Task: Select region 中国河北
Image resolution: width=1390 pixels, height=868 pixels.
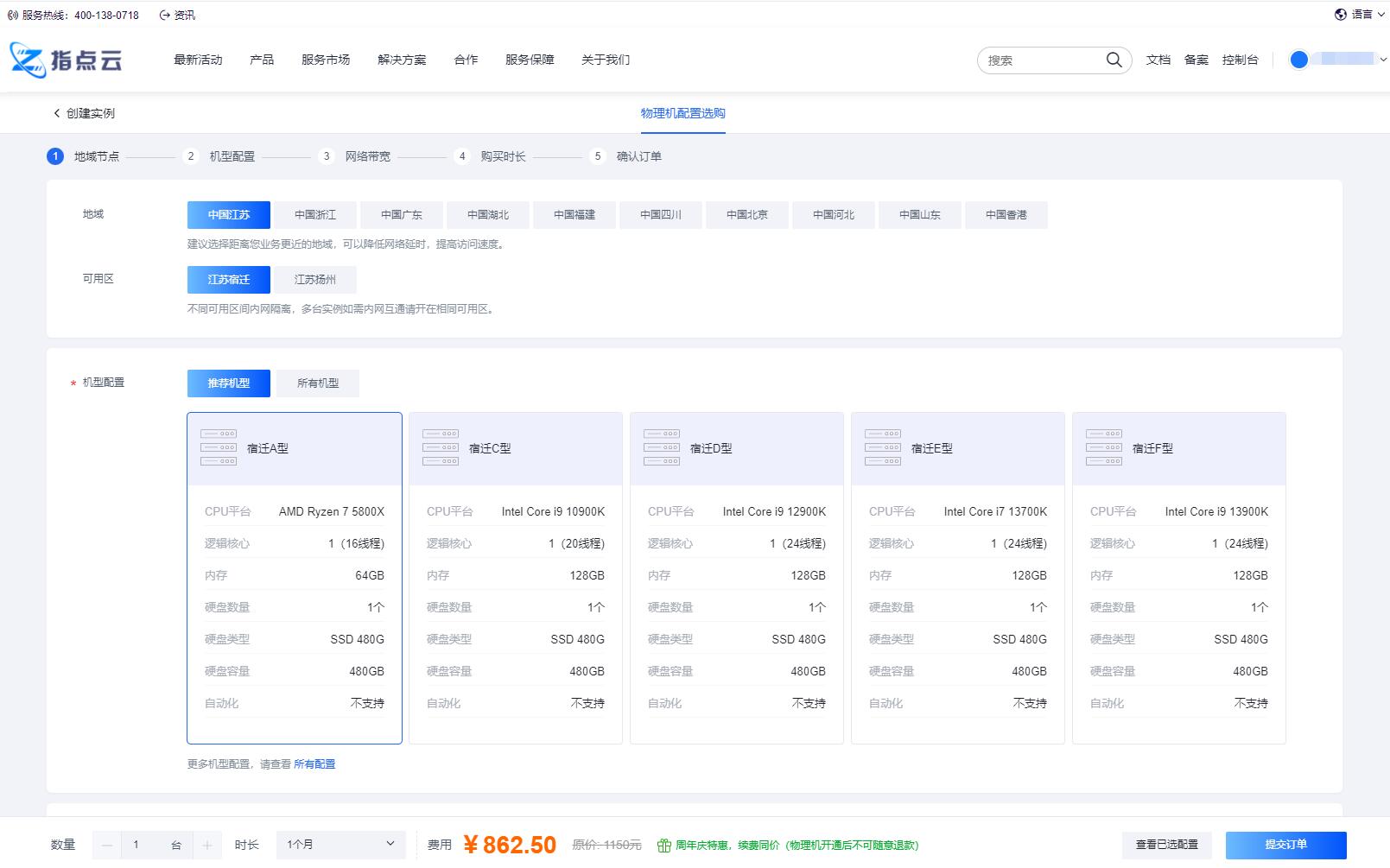Action: point(834,215)
